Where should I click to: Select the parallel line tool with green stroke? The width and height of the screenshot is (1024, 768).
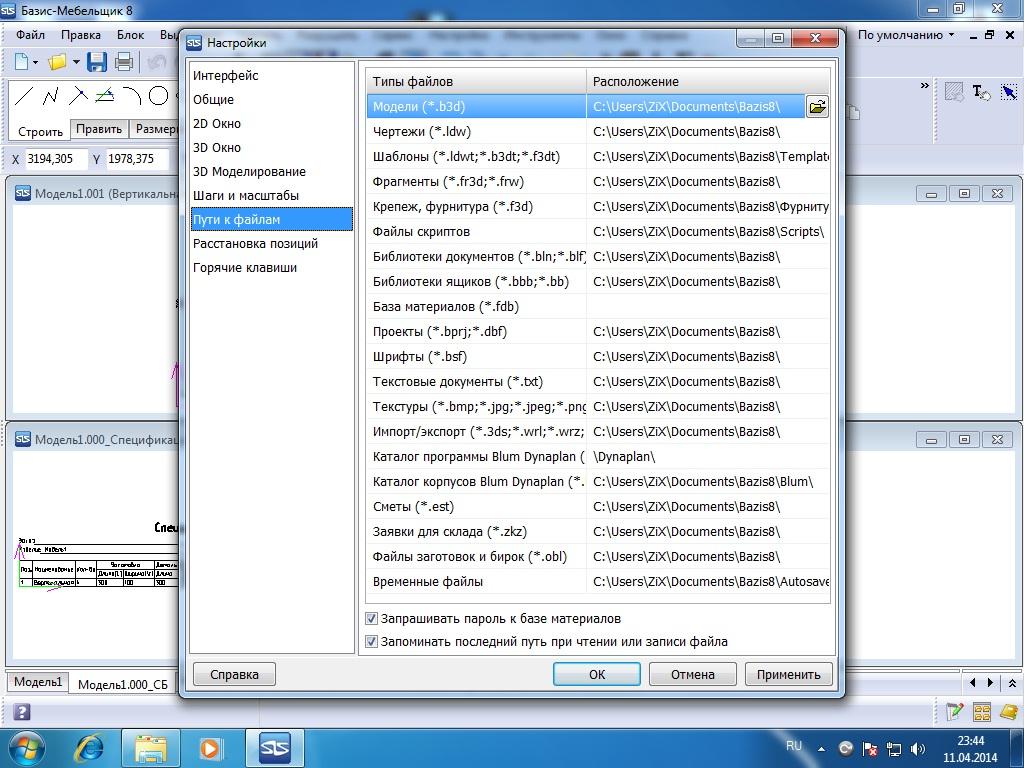point(104,97)
